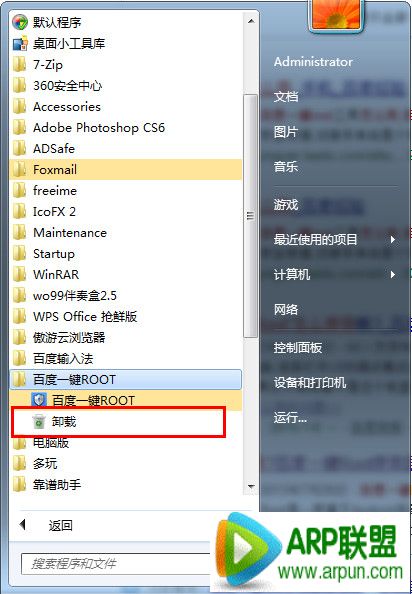The image size is (412, 594).
Task: Open the Adobe Photoshop CS6 folder icon
Action: pos(19,128)
